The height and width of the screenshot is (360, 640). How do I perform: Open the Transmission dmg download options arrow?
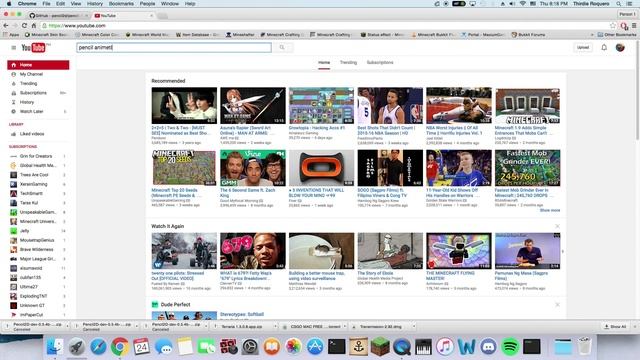(413, 327)
